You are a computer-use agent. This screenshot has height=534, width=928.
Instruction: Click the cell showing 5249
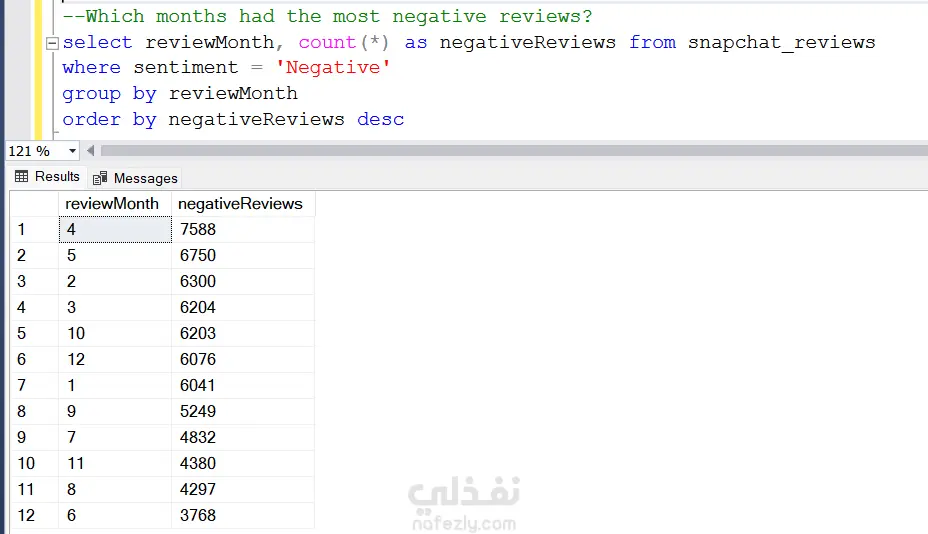pos(243,411)
